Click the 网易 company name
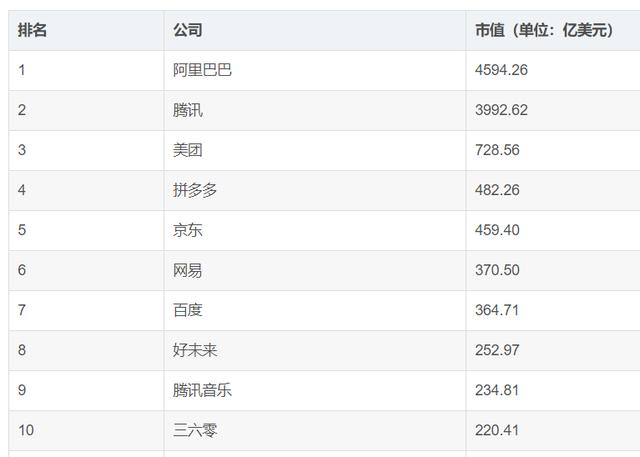 (x=187, y=270)
